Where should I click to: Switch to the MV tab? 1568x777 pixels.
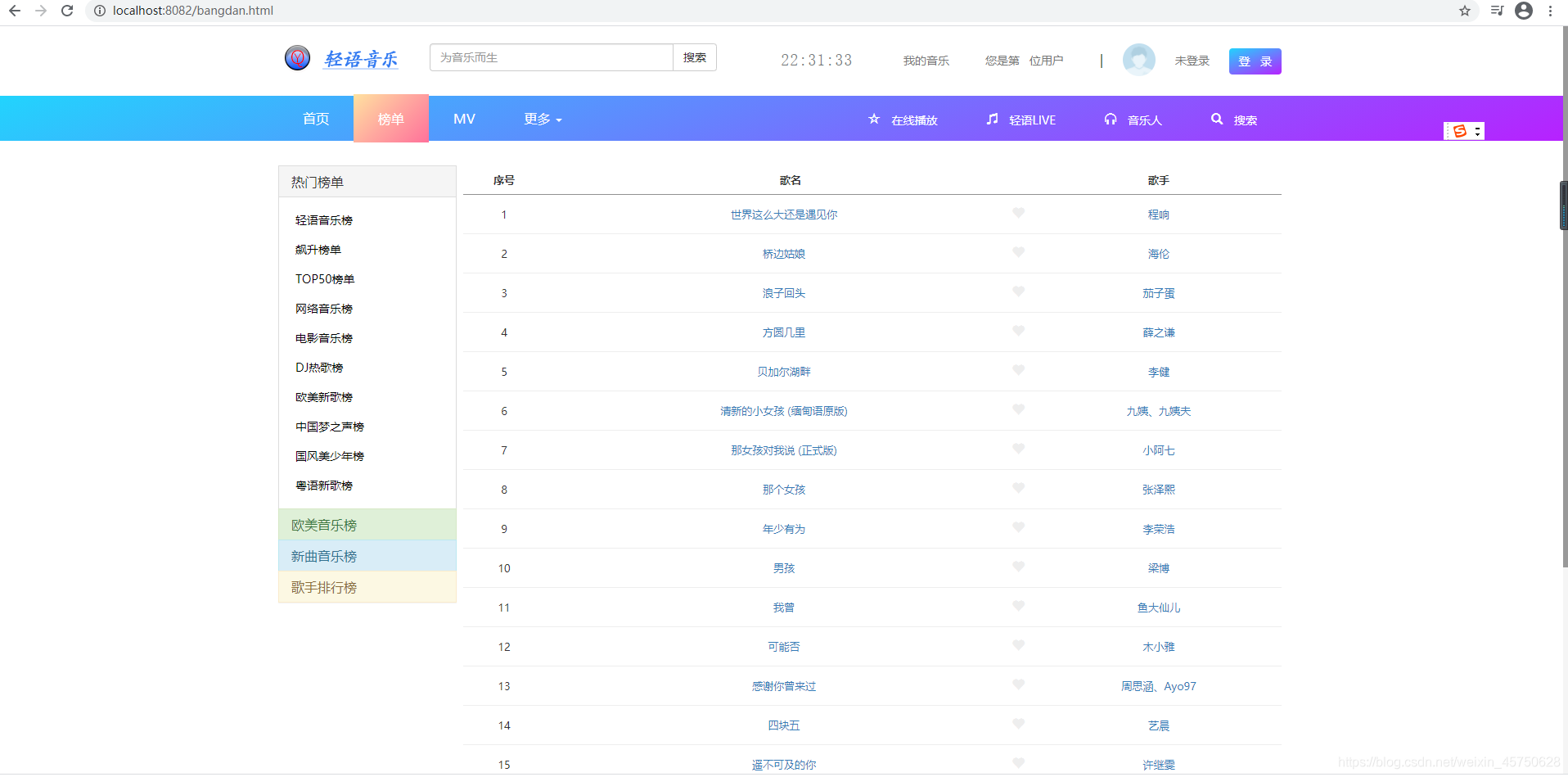click(464, 119)
